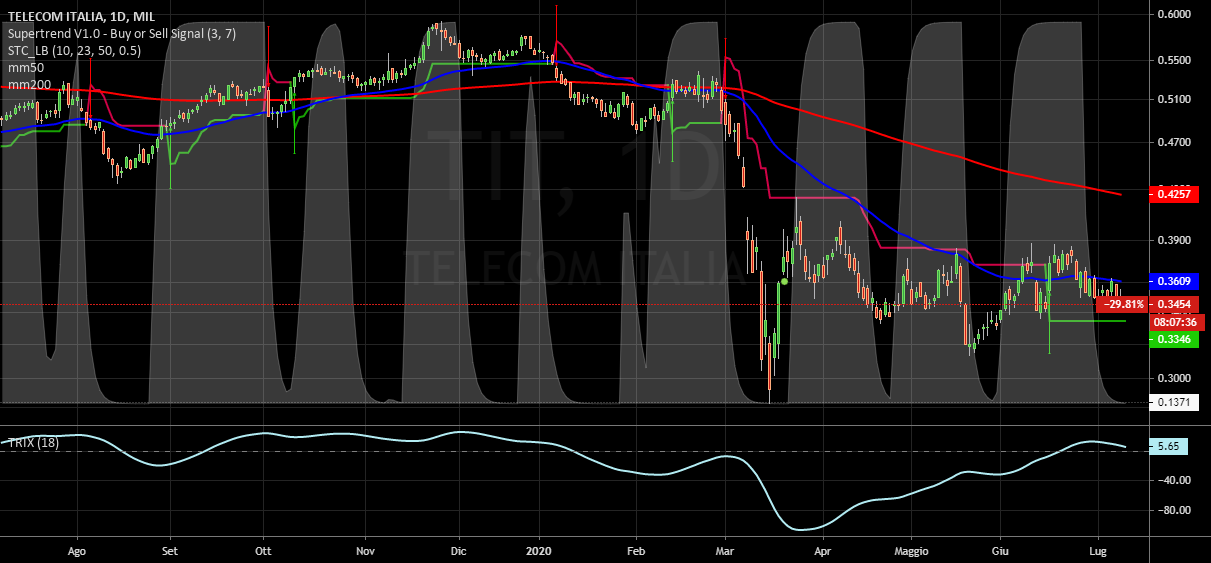Click the Lug month label
Screen dimensions: 1211x563
click(x=1097, y=550)
